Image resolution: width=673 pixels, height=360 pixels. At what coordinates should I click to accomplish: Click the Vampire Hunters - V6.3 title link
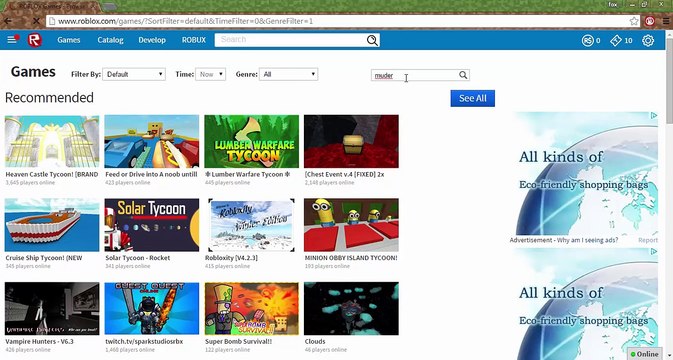[39, 342]
